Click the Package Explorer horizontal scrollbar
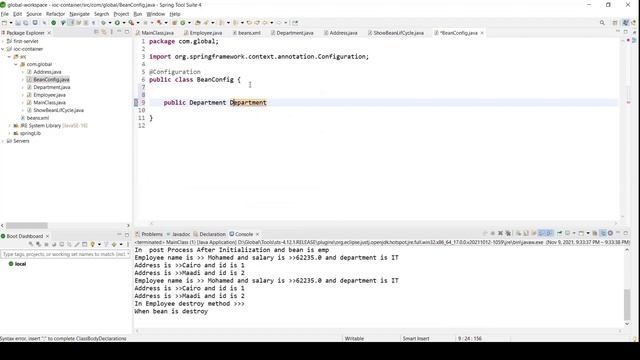The height and width of the screenshot is (360, 640). (27, 225)
